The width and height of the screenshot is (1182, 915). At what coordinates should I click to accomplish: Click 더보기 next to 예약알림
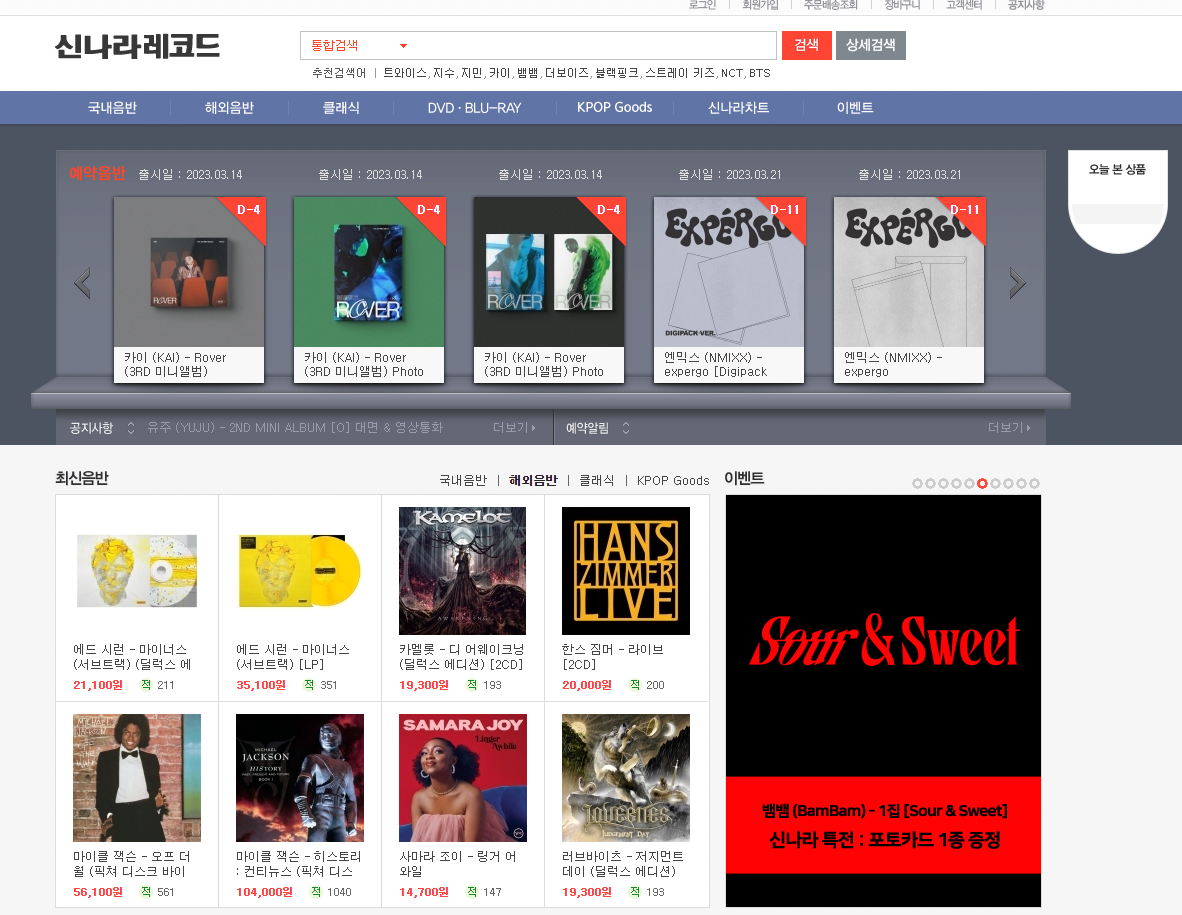point(1009,427)
